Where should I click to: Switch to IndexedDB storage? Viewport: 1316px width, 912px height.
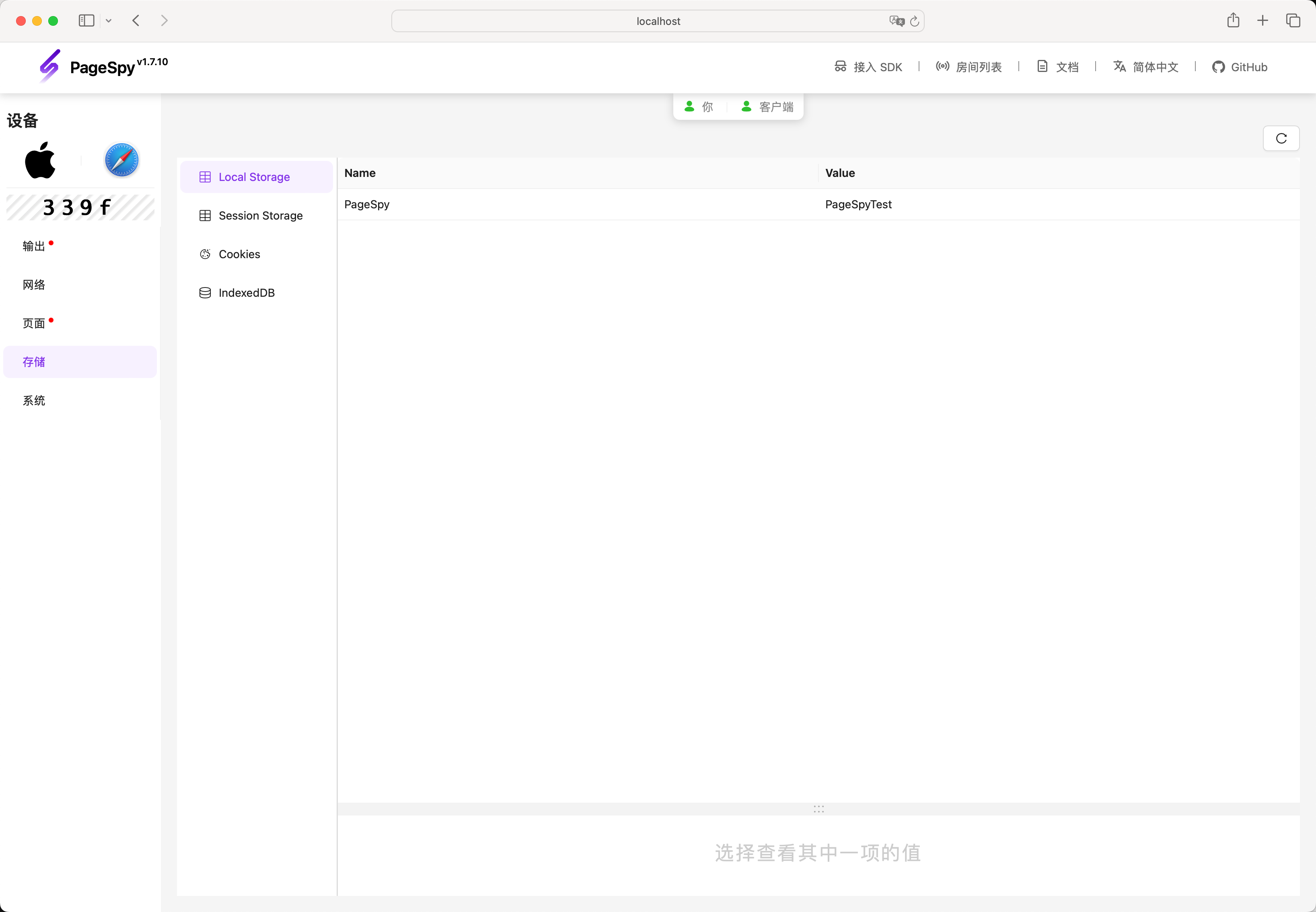point(257,293)
